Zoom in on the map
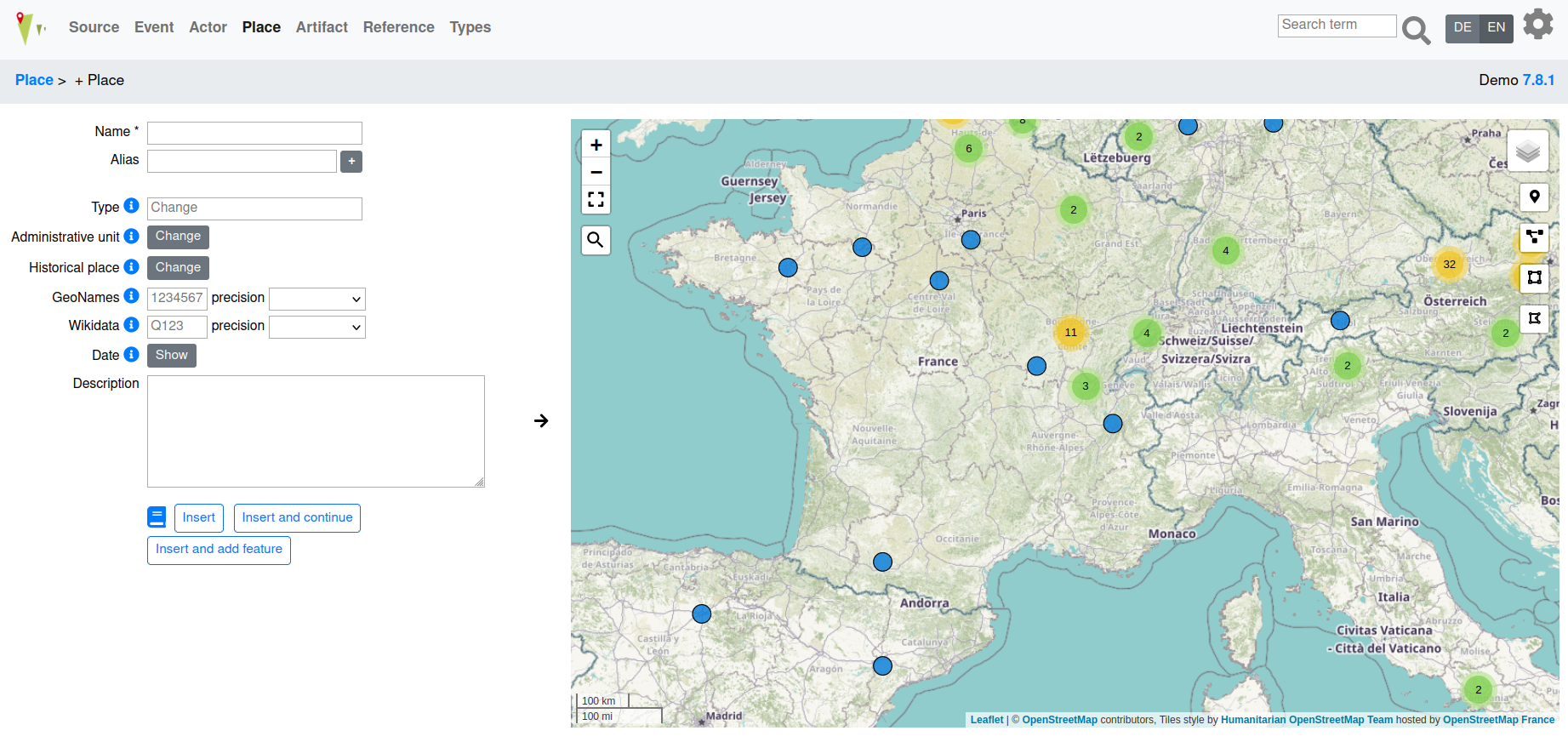1568x742 pixels. click(596, 146)
